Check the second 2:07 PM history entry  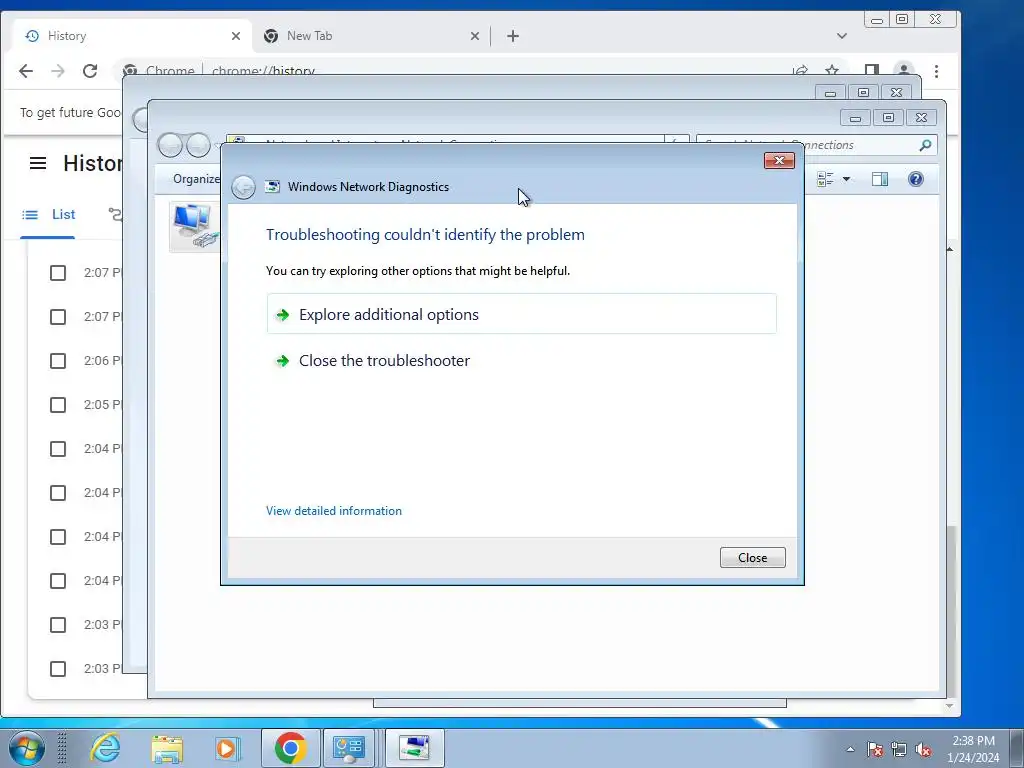(x=58, y=317)
